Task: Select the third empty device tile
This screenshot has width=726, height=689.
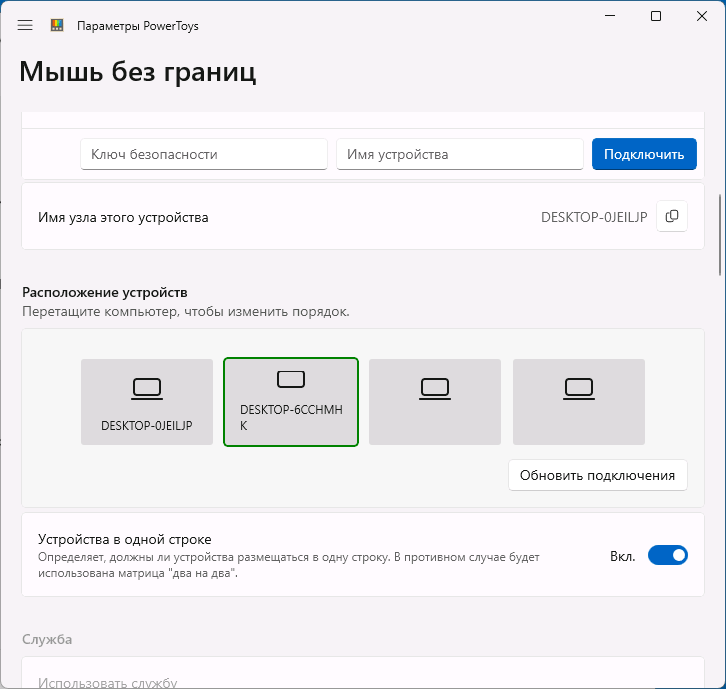Action: pyautogui.click(x=435, y=402)
